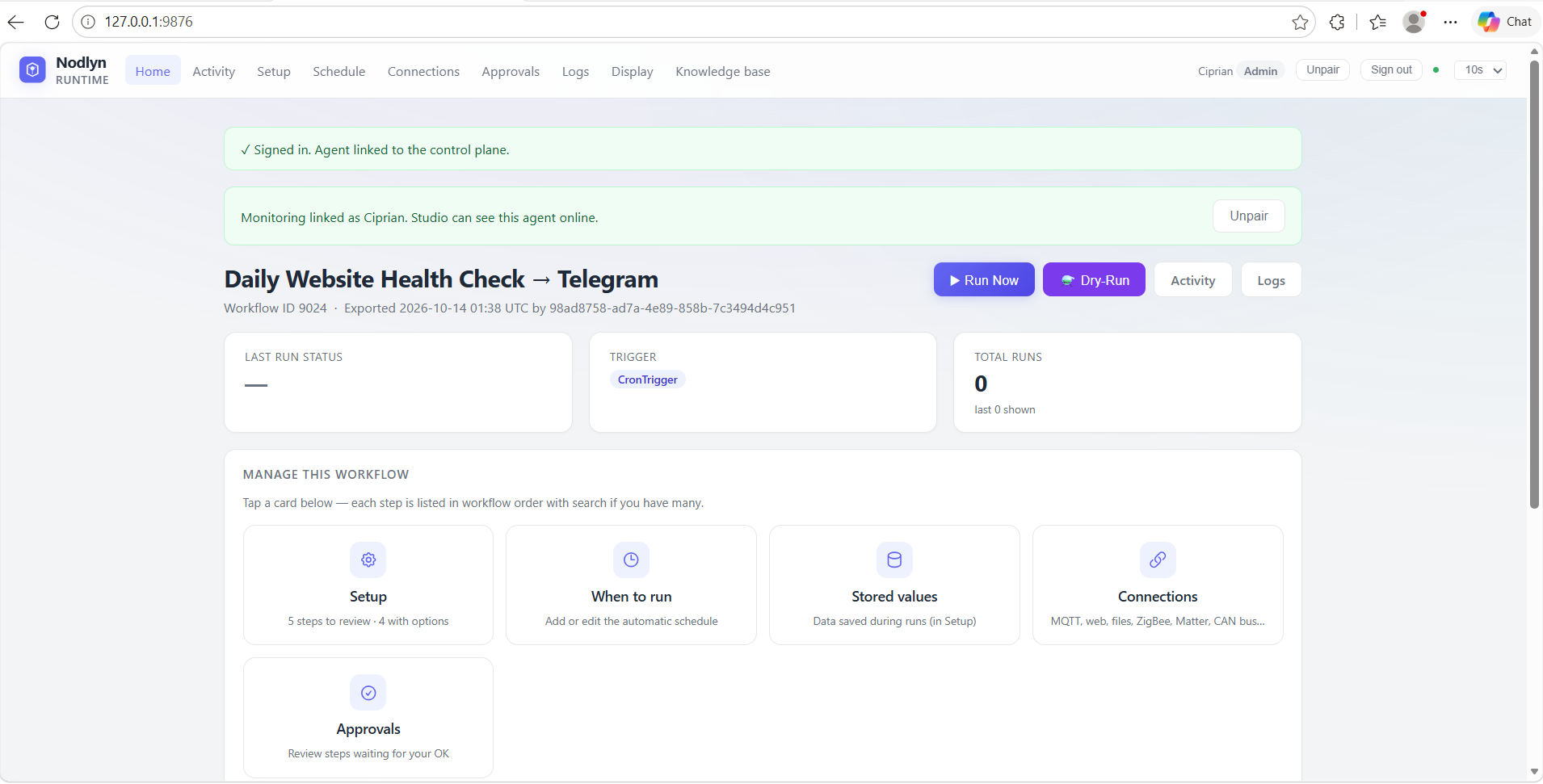
Task: Click the 'LAST RUN STATUS' label
Action: pos(293,357)
